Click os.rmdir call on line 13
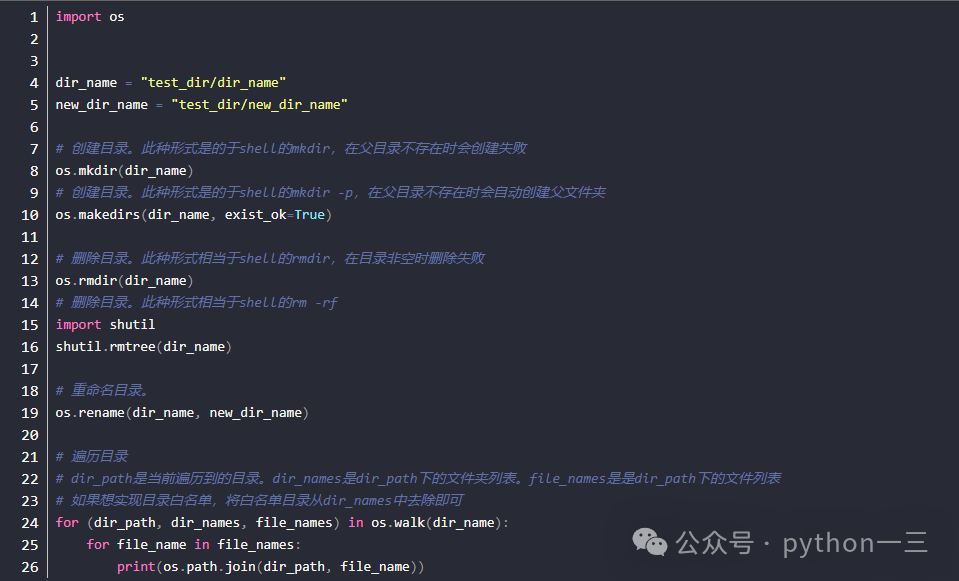The width and height of the screenshot is (959, 581). tap(124, 281)
